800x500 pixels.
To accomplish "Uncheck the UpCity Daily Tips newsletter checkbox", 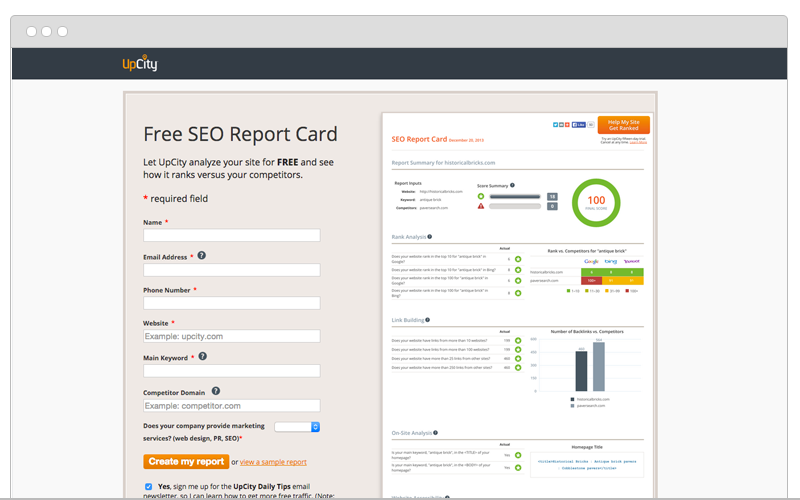I will click(x=148, y=486).
